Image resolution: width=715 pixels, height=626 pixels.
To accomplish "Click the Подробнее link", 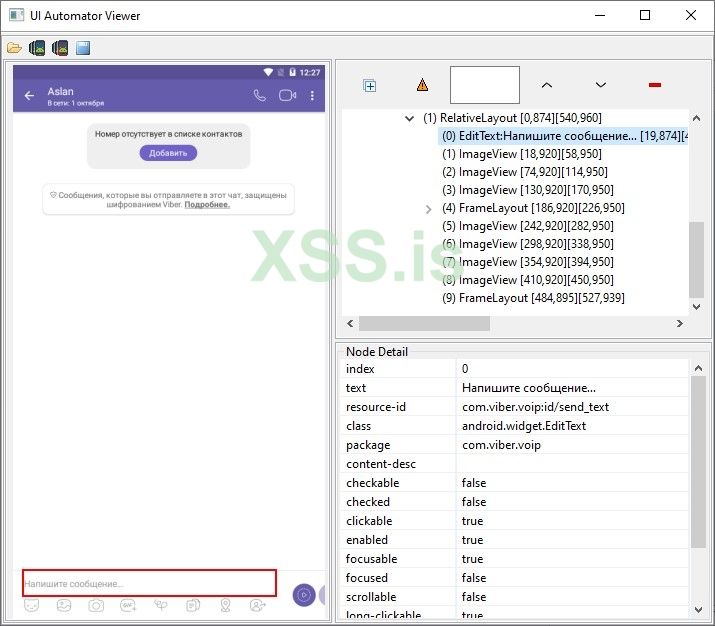I will point(207,205).
